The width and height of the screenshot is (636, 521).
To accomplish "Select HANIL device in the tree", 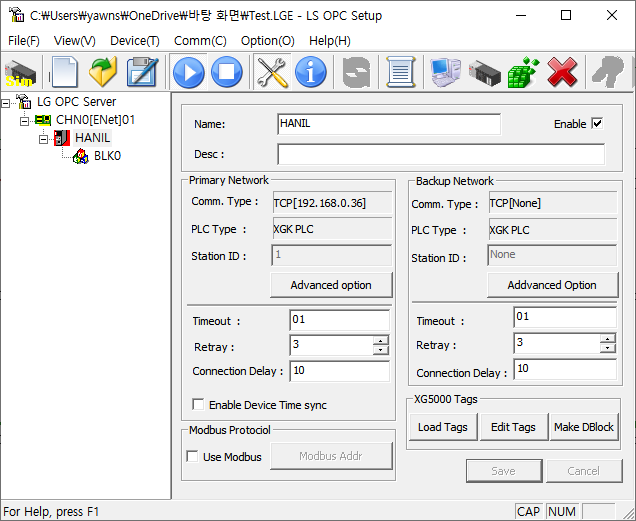I will [92, 138].
